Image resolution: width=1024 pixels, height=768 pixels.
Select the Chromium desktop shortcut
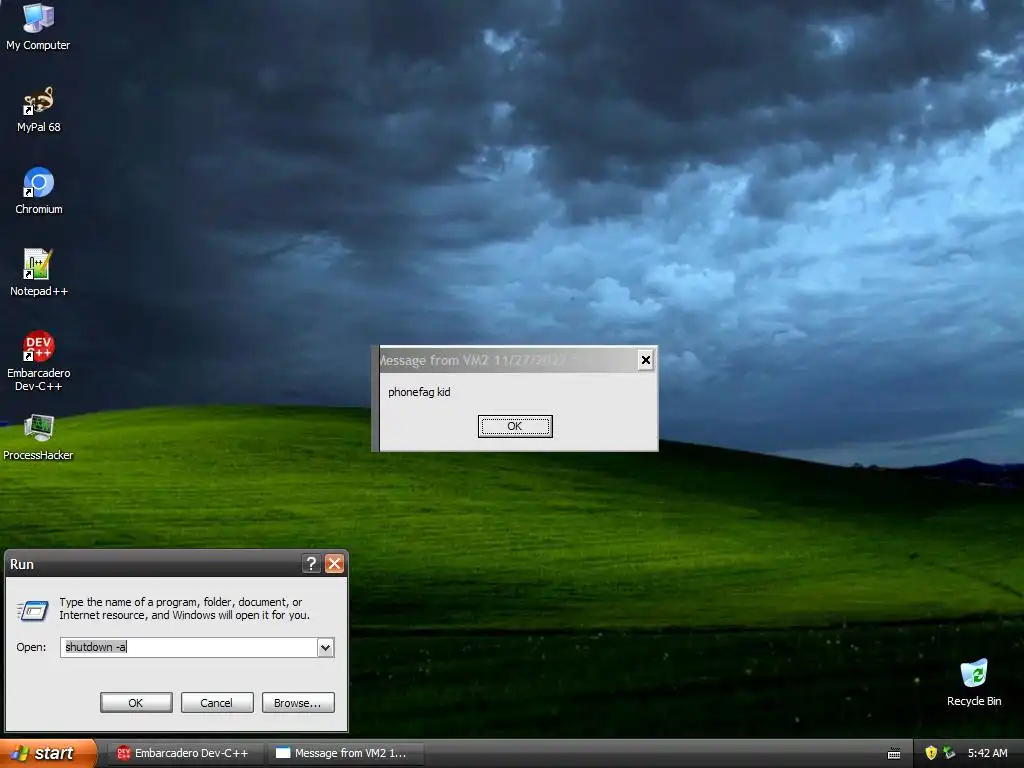tap(38, 191)
